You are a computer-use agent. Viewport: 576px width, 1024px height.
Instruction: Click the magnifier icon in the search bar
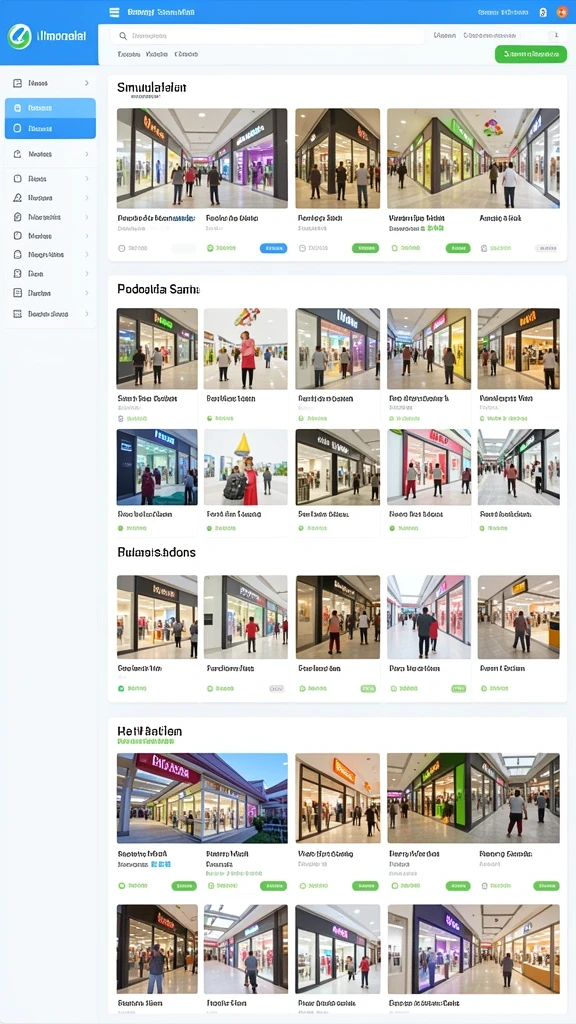pyautogui.click(x=123, y=37)
